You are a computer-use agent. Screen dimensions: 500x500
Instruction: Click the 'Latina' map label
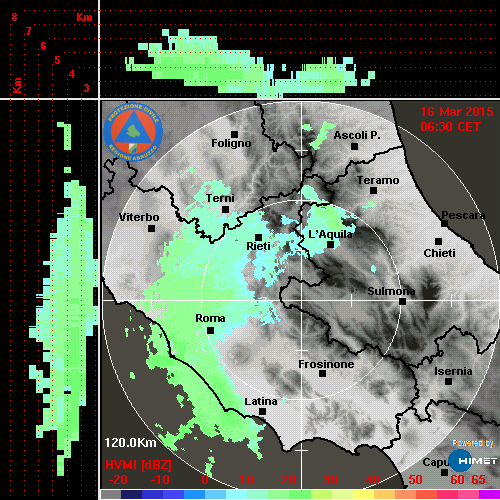pyautogui.click(x=261, y=402)
